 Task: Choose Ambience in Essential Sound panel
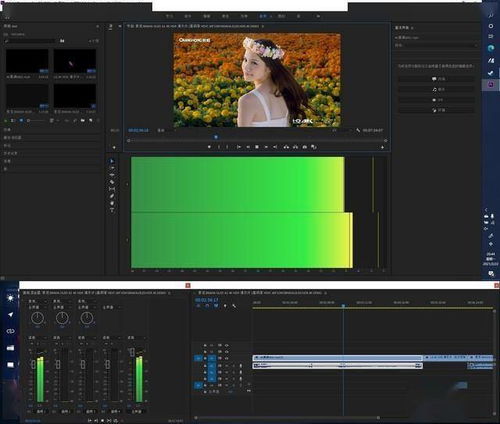436,110
